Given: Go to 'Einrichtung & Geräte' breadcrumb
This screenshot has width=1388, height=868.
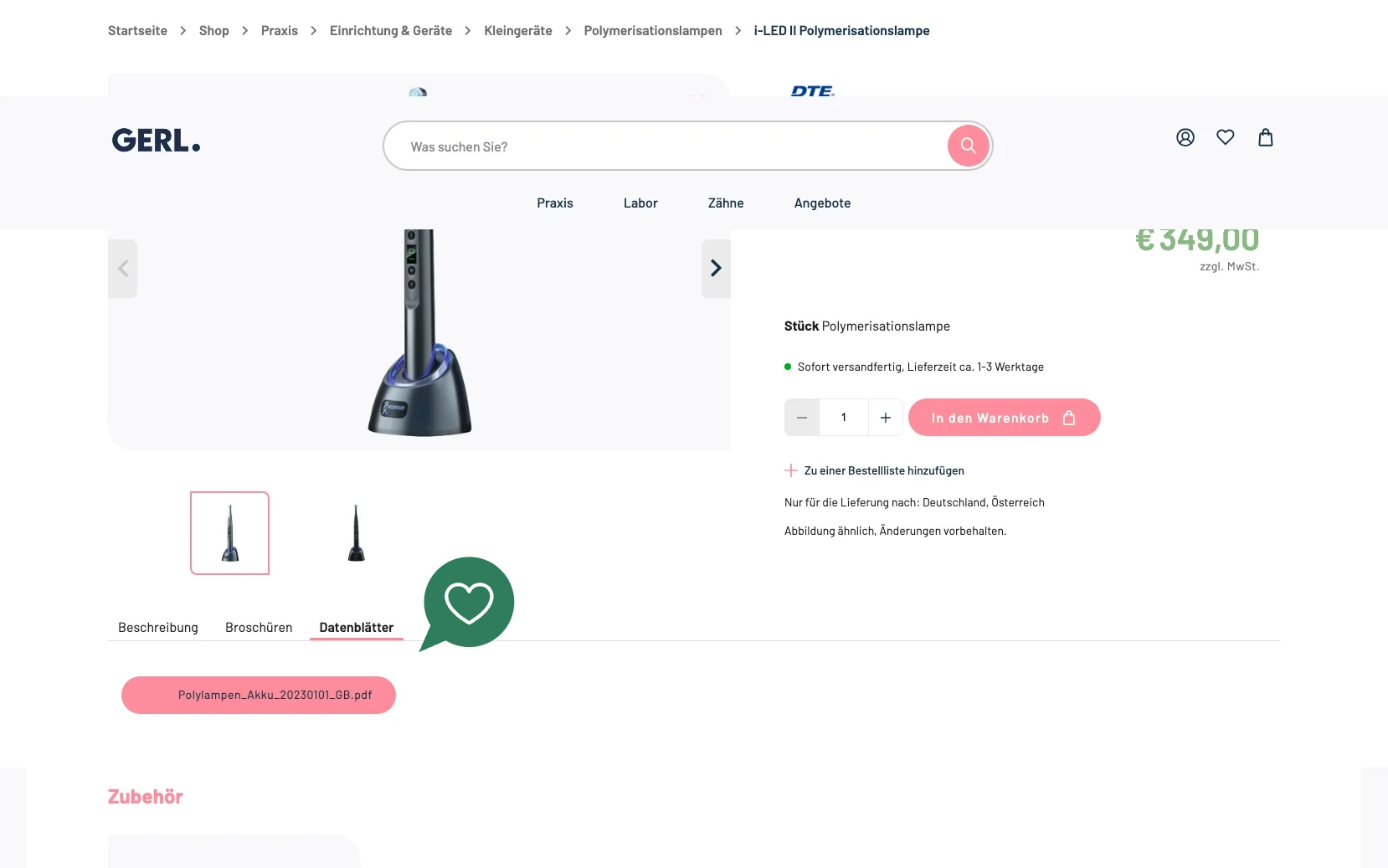Looking at the screenshot, I should click(x=391, y=31).
